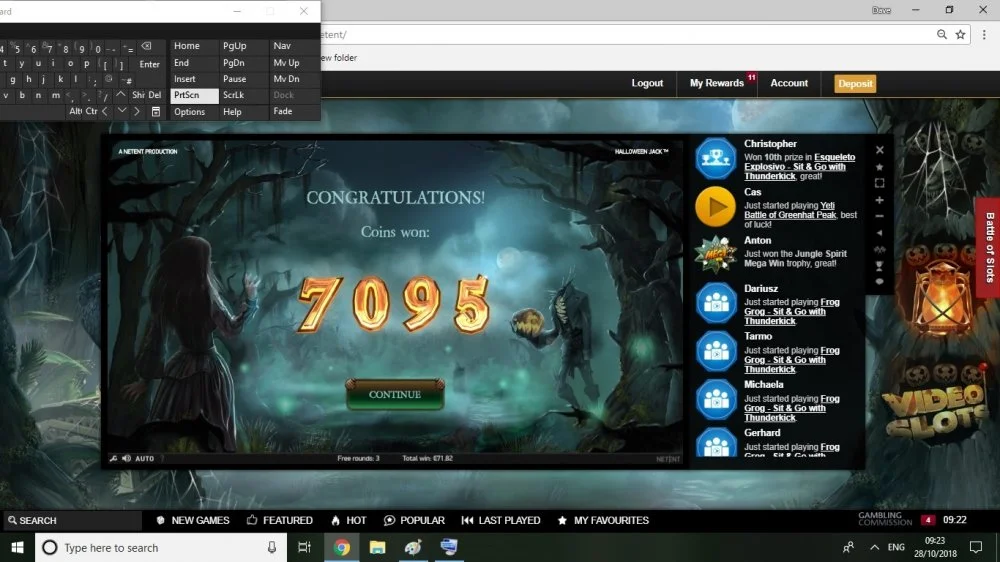Click the red notification badge showing 4
Viewport: 1000px width, 562px height.
[928, 520]
